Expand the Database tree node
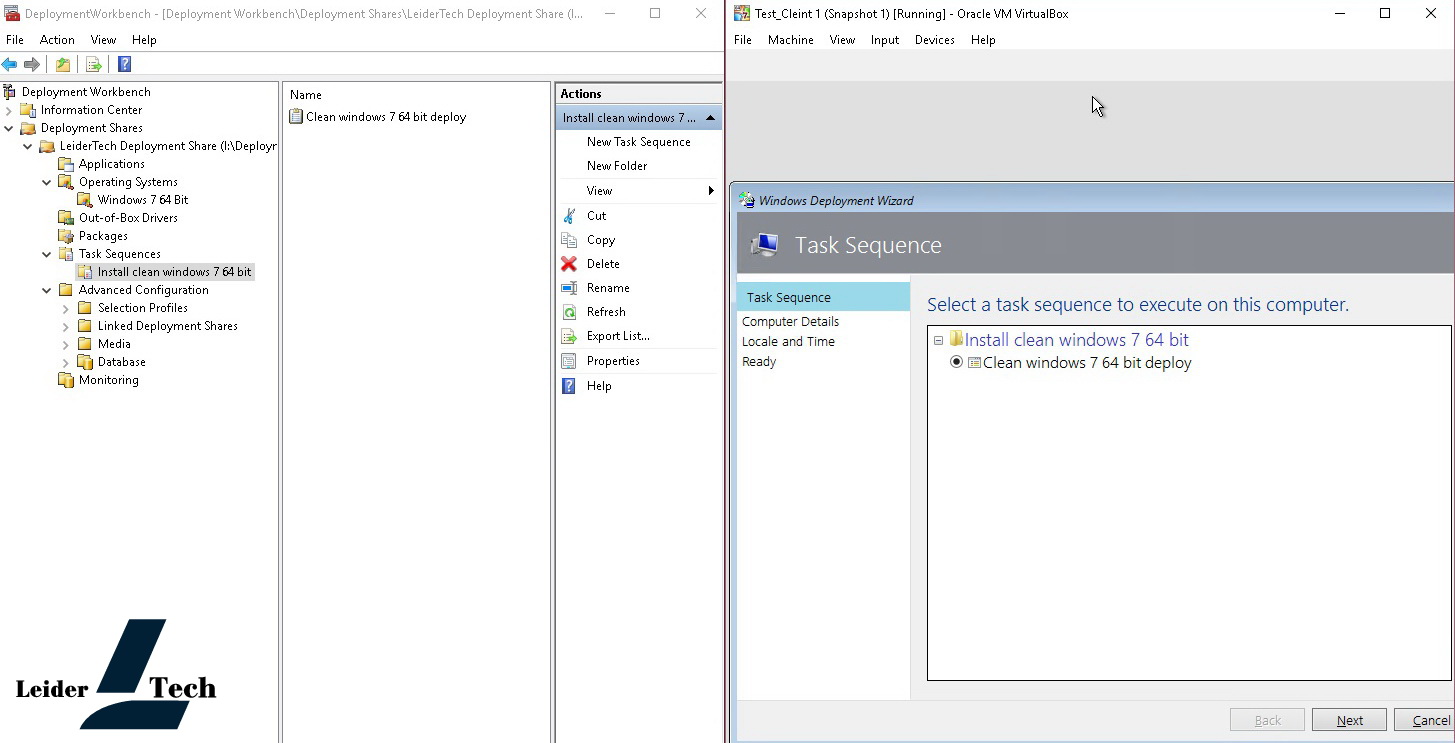Viewport: 1455px width, 743px height. 66,362
